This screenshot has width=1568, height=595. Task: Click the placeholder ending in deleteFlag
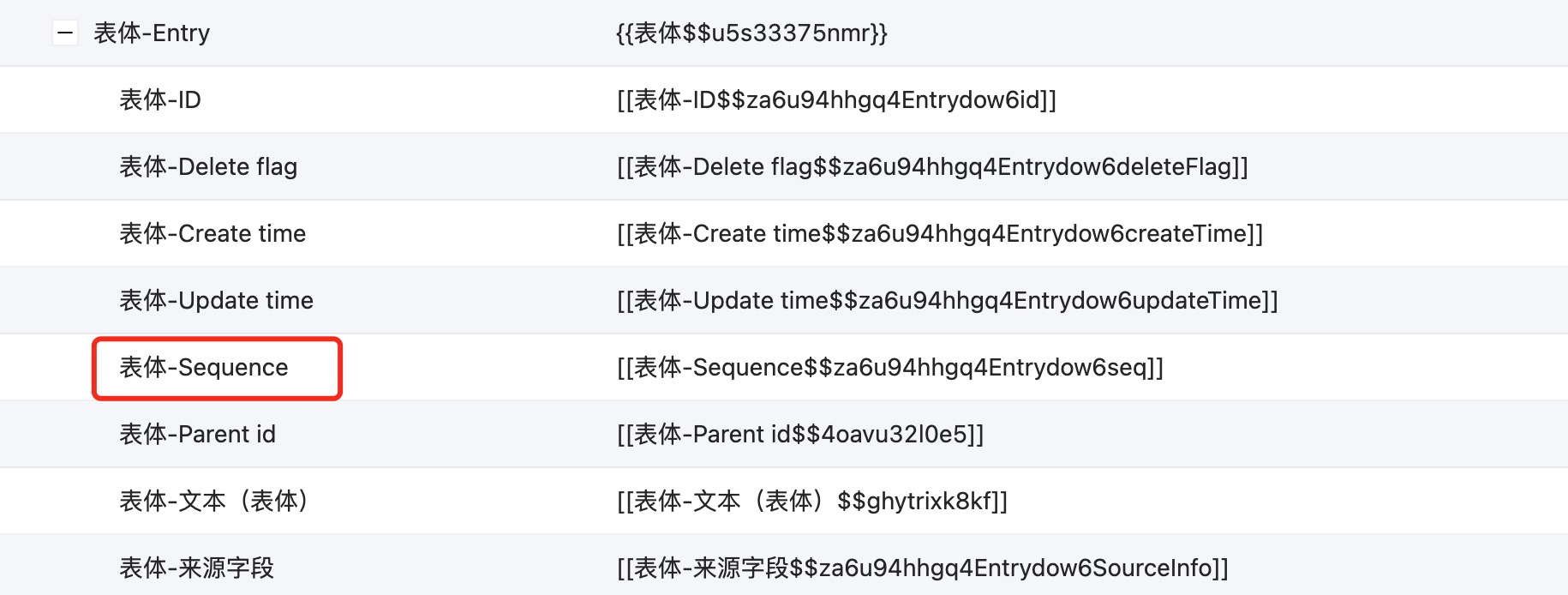click(932, 167)
